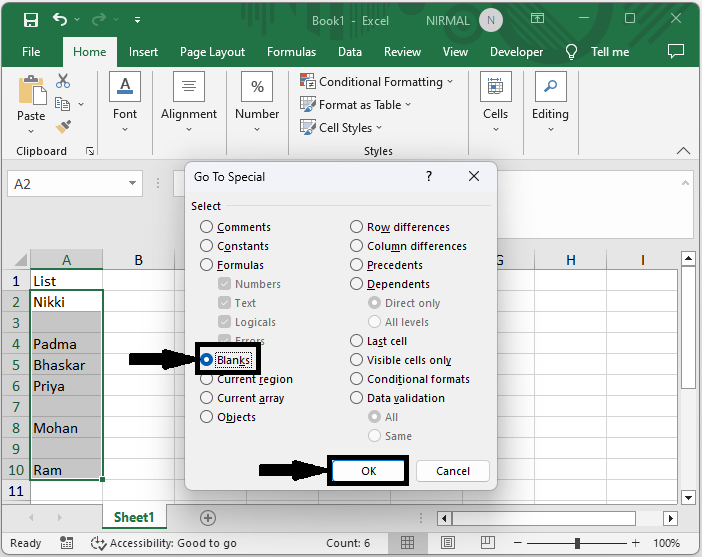Open Format as Table gallery
702x557 pixels.
point(355,105)
